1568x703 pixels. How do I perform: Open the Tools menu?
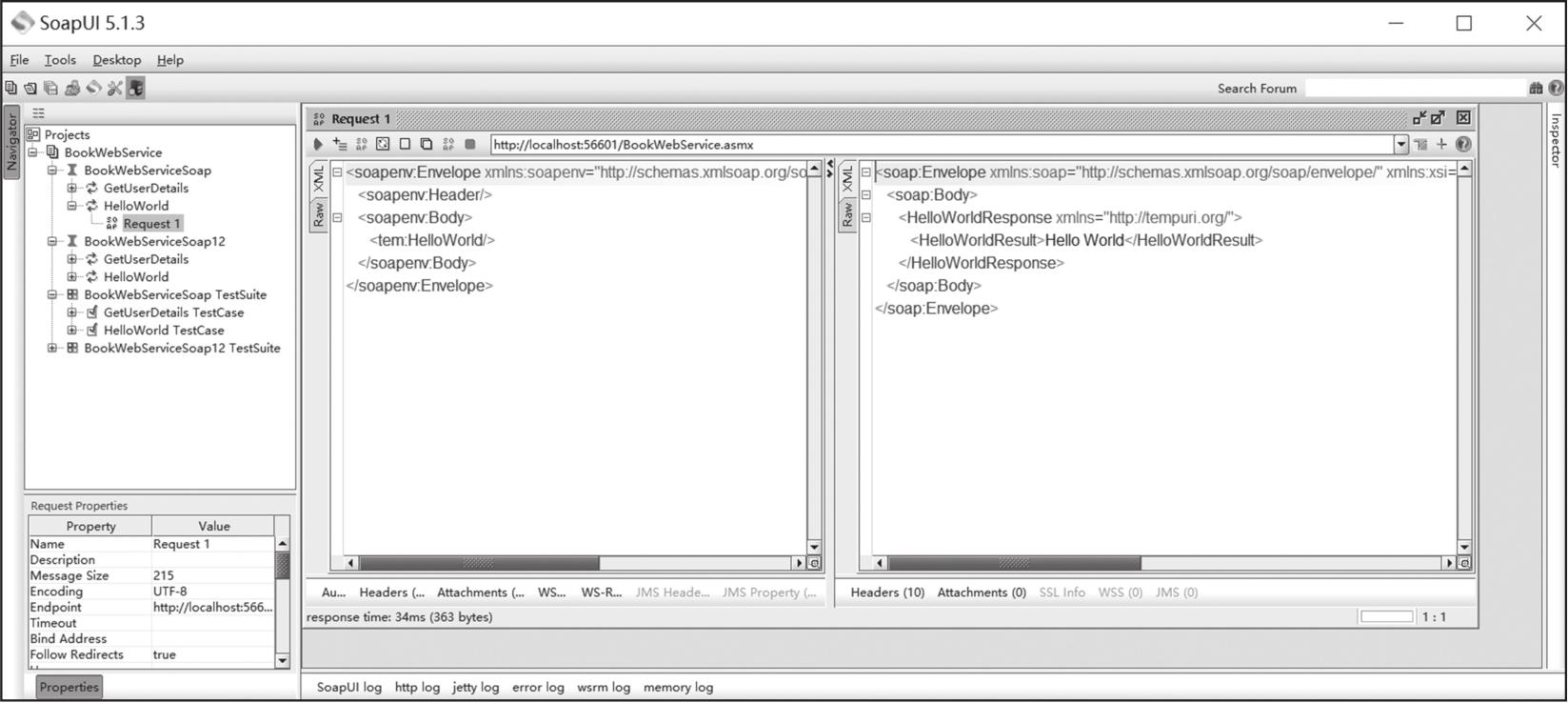pos(60,60)
